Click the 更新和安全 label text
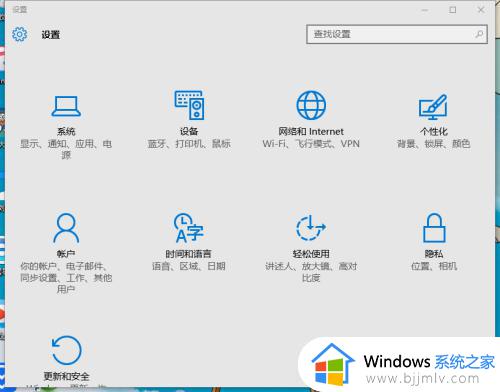 point(66,376)
